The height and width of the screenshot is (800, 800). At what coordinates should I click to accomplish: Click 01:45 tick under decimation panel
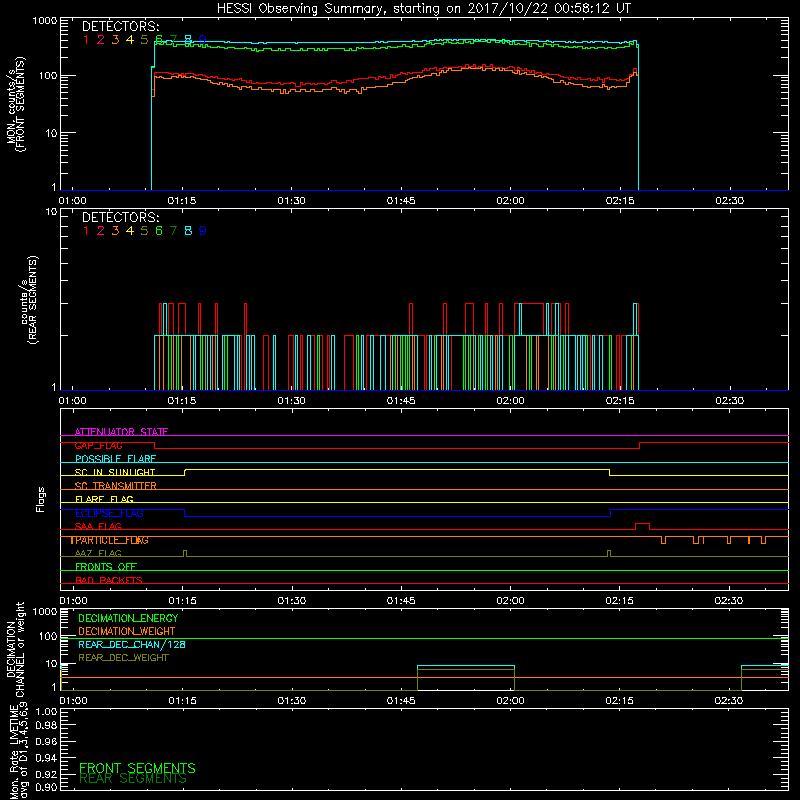401,701
